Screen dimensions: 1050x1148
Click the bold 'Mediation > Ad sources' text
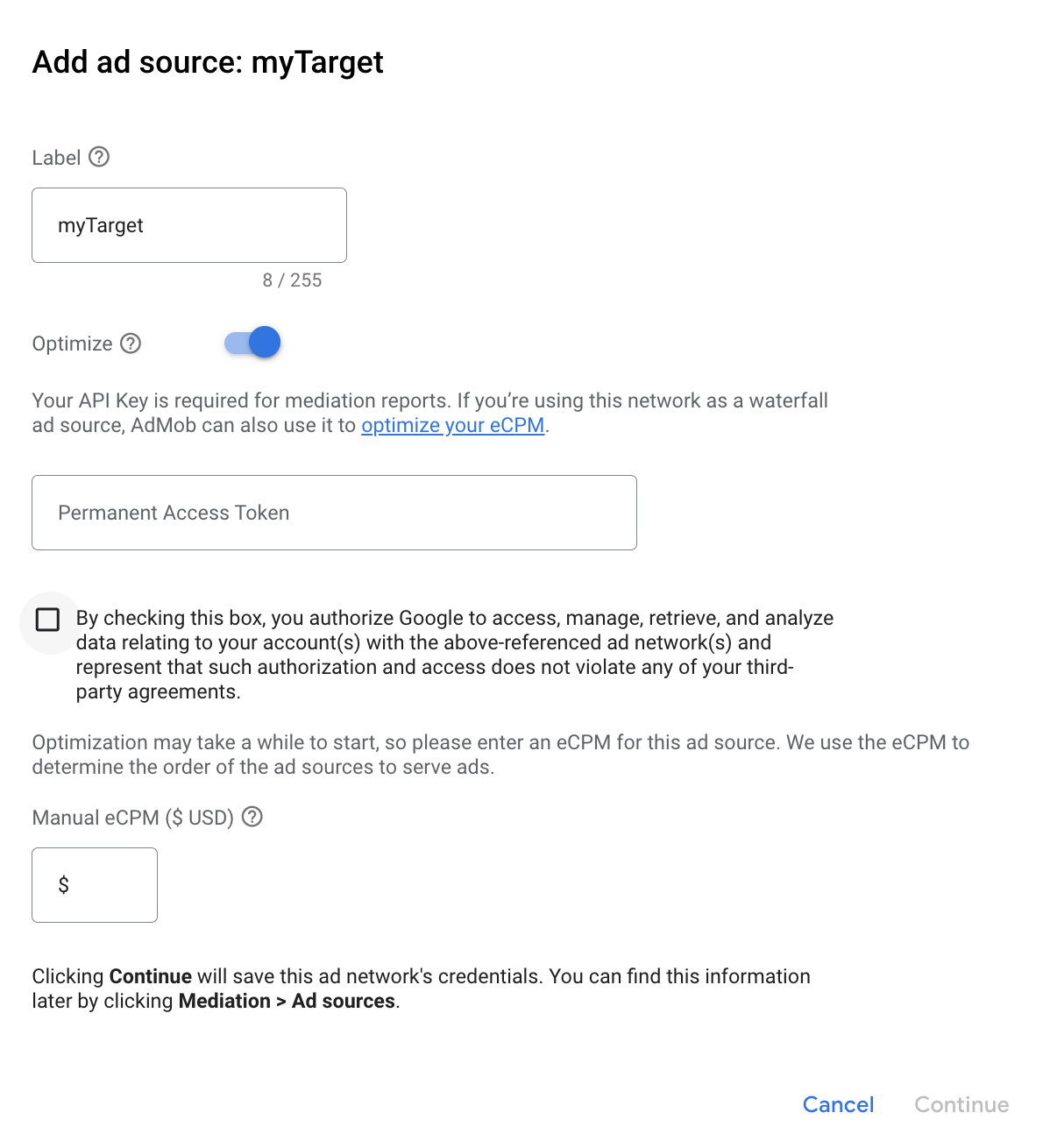(287, 1001)
